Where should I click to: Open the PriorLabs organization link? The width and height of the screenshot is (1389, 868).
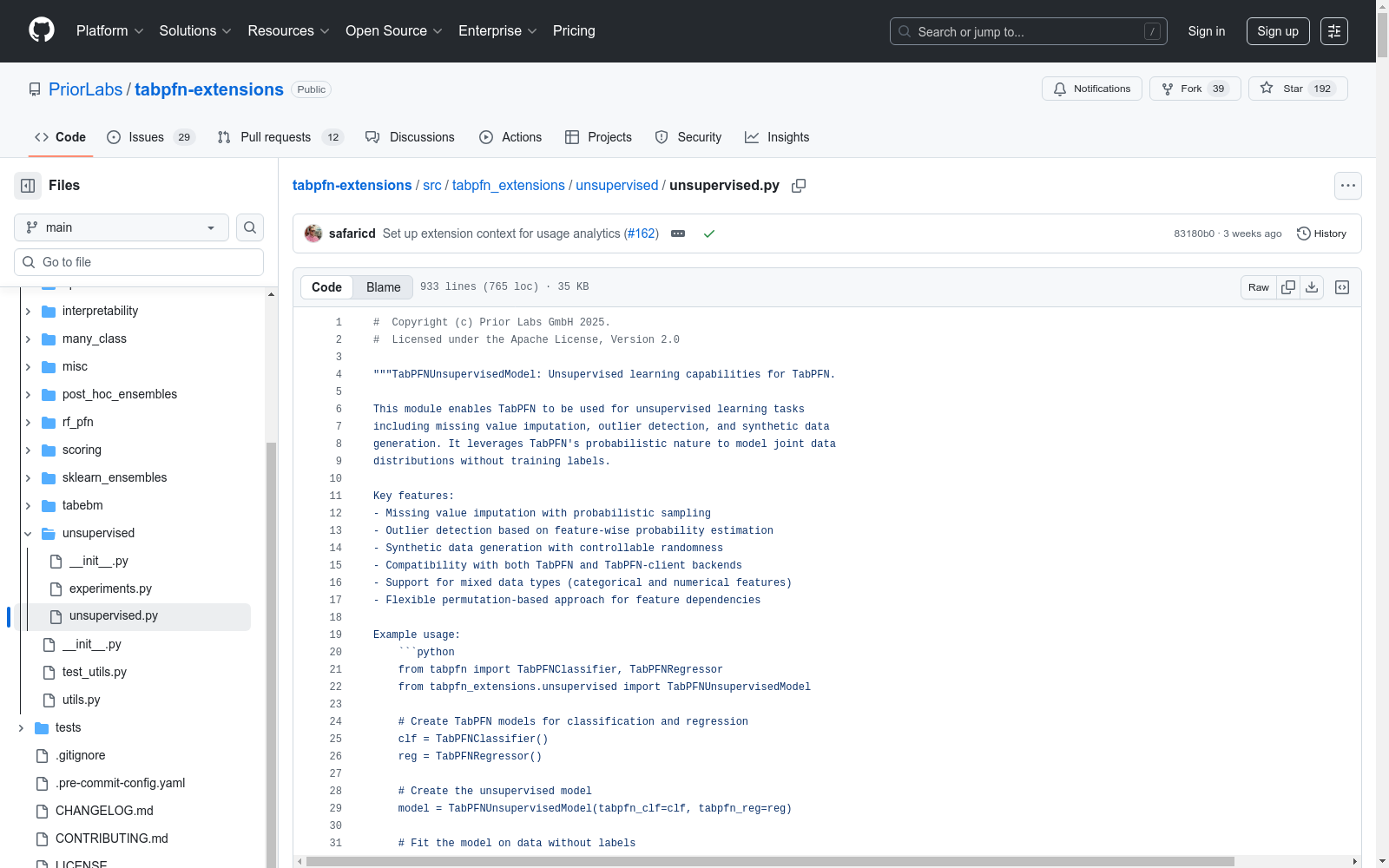click(86, 89)
